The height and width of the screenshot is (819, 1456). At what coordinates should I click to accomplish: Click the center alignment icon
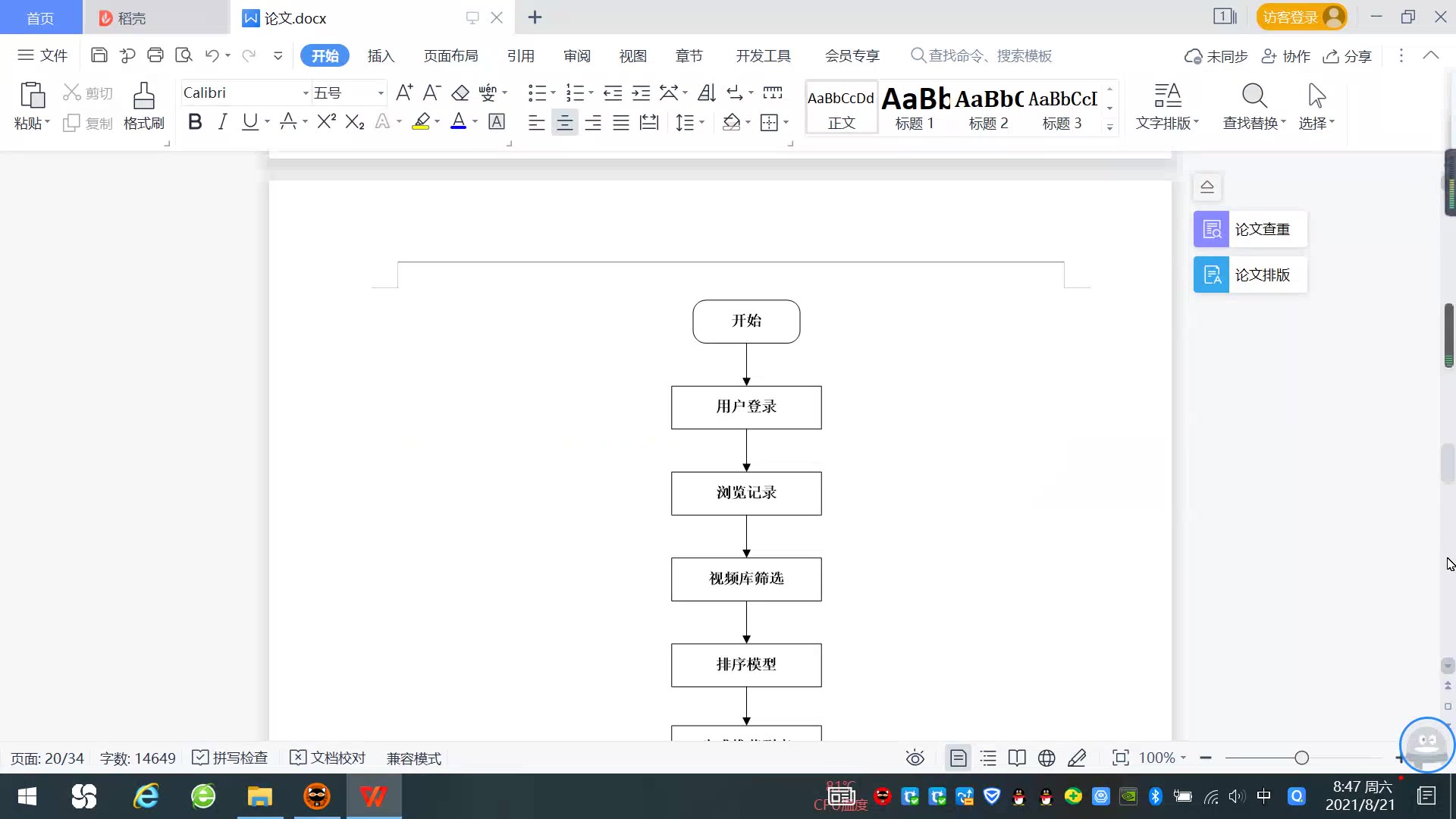(564, 122)
